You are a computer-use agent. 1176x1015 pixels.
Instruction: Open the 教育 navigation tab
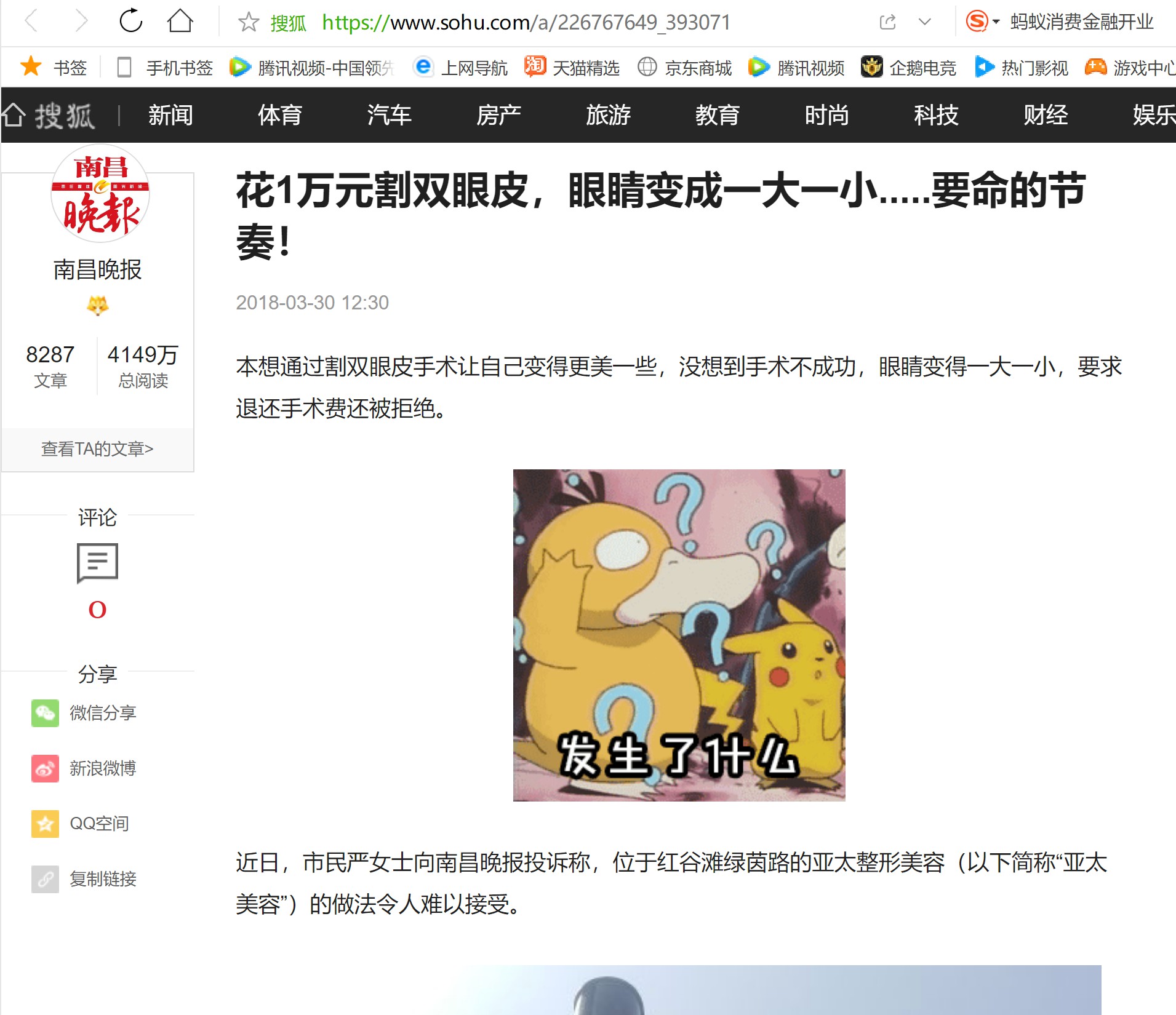pyautogui.click(x=718, y=115)
